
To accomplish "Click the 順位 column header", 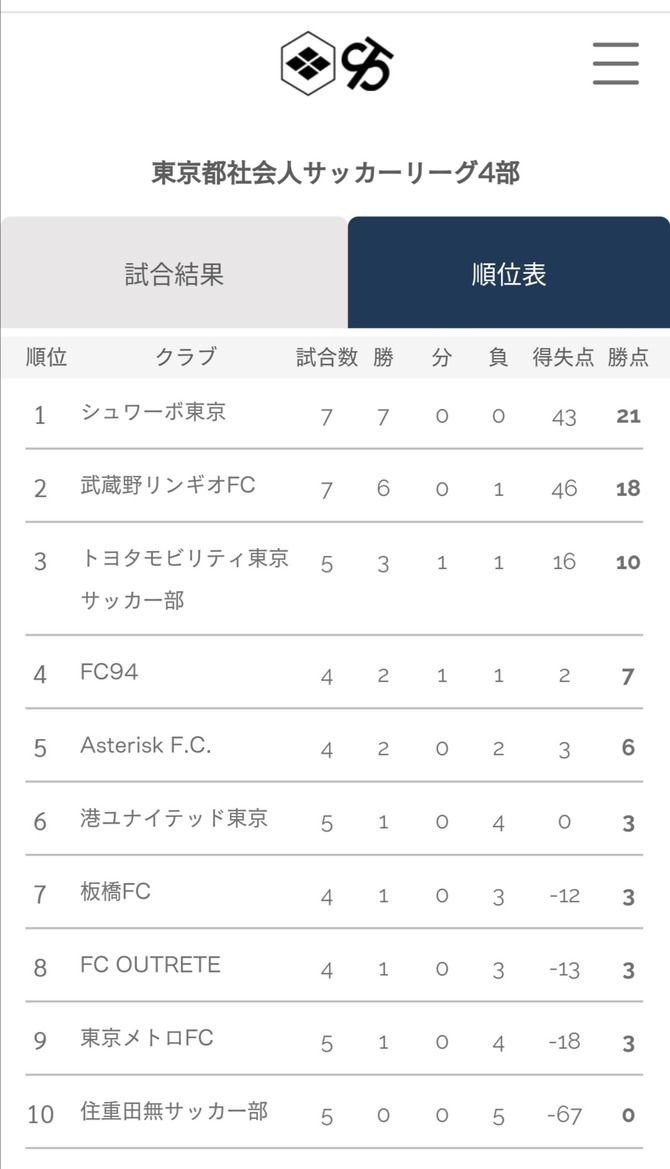I will [x=46, y=357].
